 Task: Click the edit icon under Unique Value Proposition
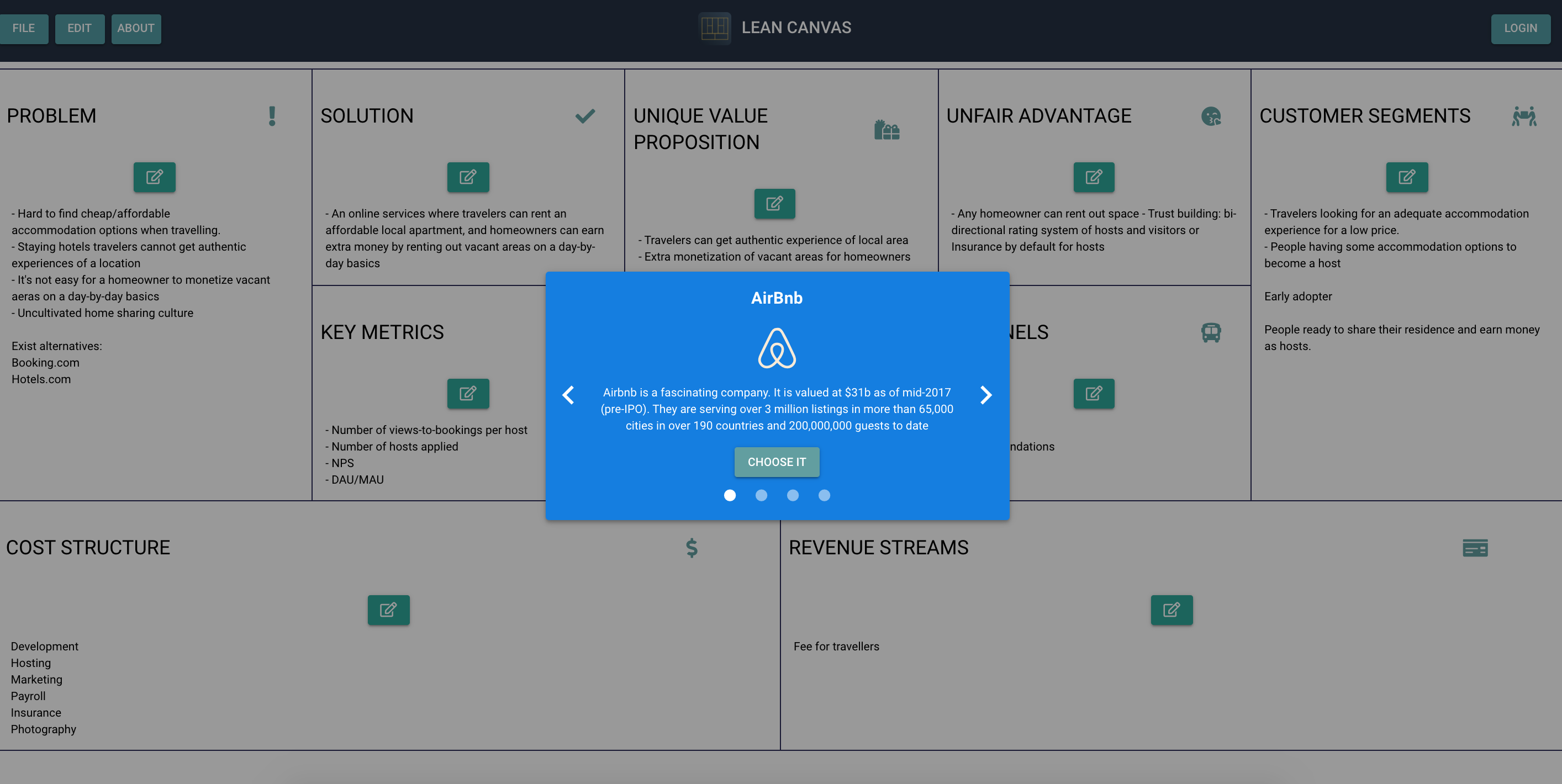pyautogui.click(x=775, y=204)
